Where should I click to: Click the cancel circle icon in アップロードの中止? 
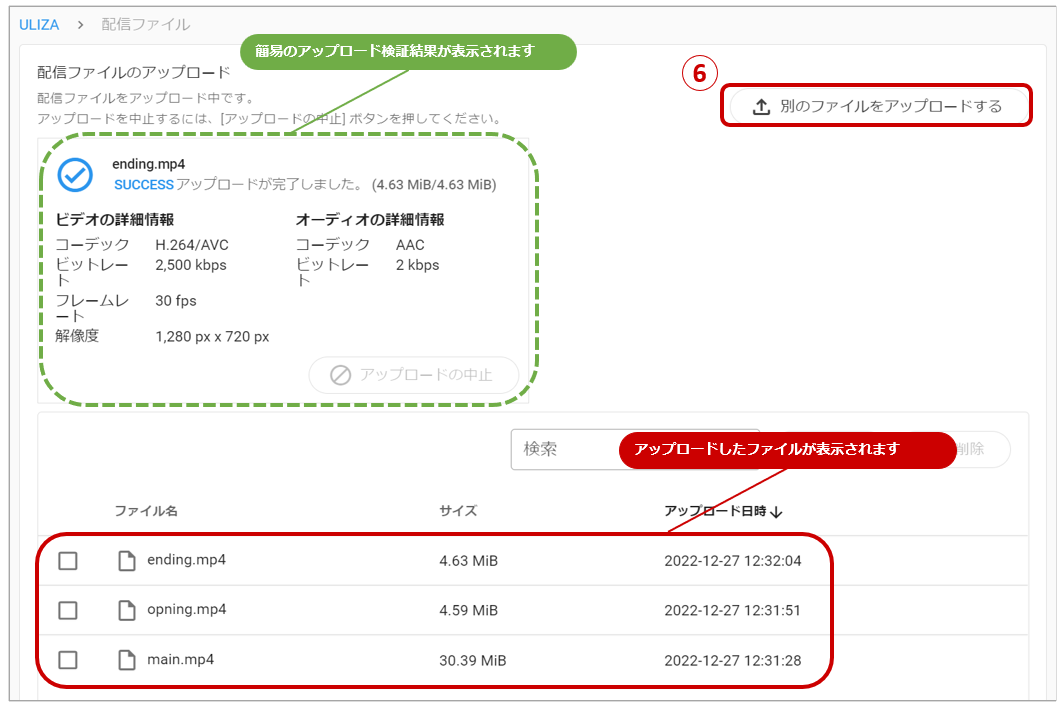(340, 375)
